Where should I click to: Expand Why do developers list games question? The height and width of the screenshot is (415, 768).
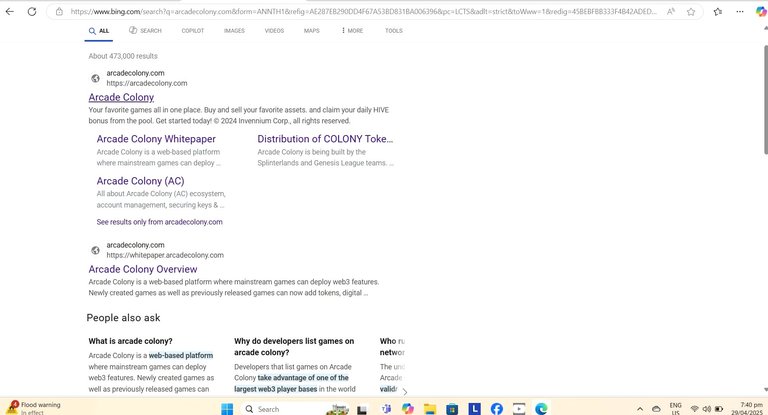point(294,346)
